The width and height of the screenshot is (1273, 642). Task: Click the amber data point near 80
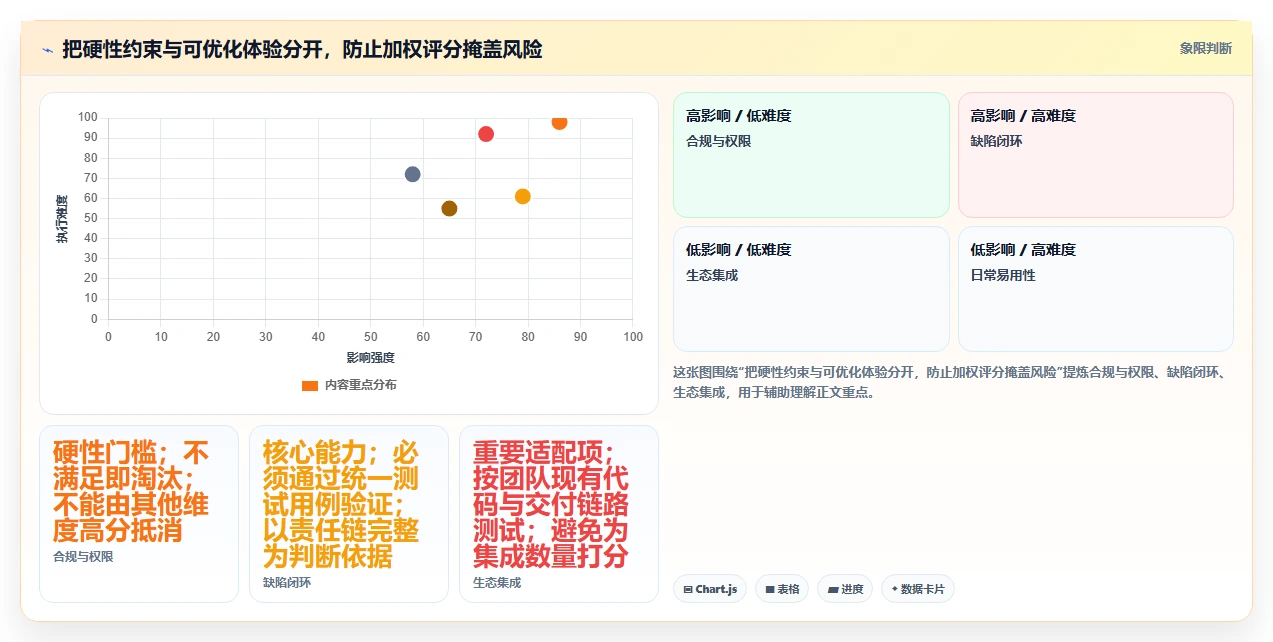click(522, 196)
